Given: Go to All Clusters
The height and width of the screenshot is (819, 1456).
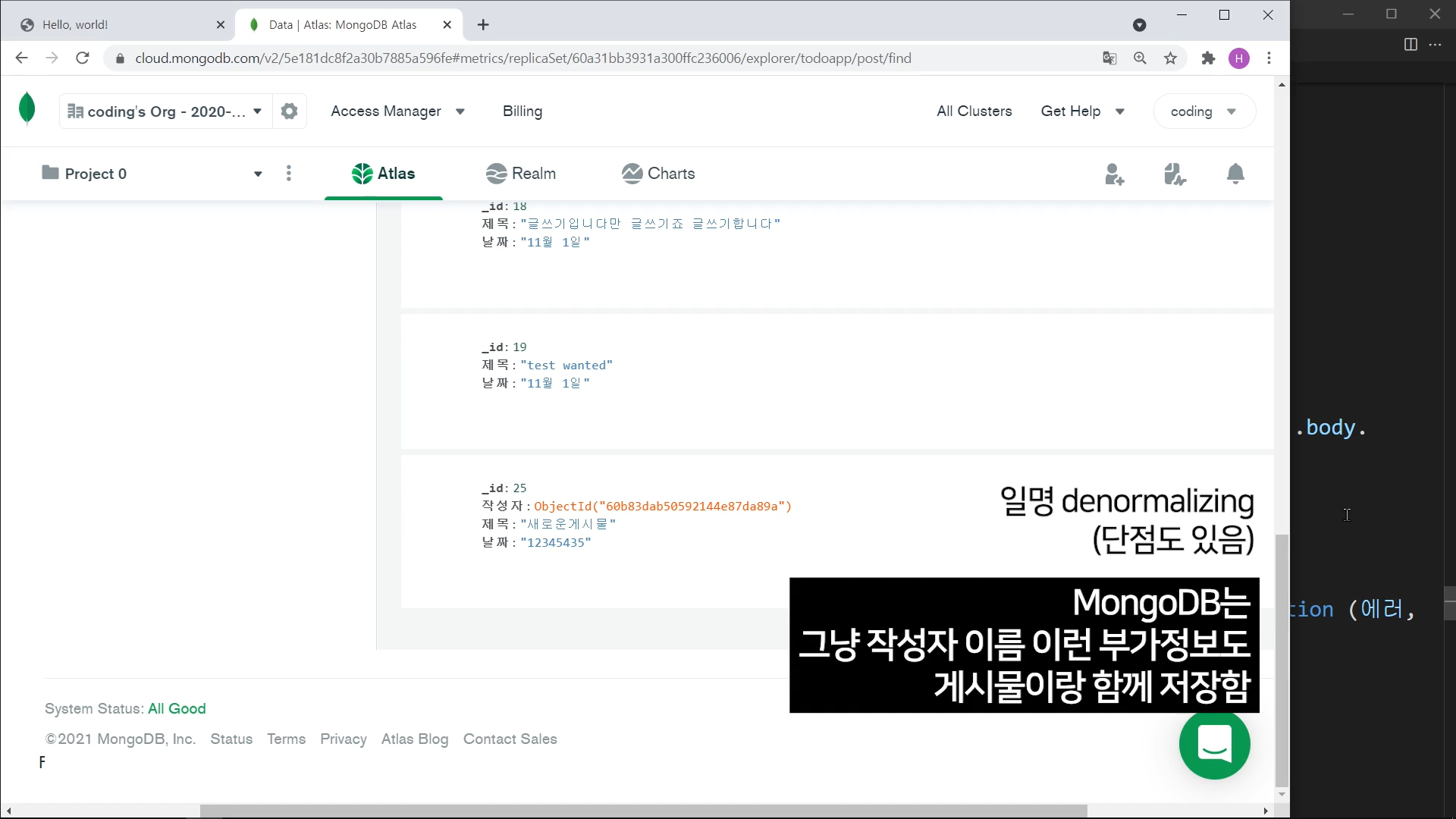Looking at the screenshot, I should (974, 111).
